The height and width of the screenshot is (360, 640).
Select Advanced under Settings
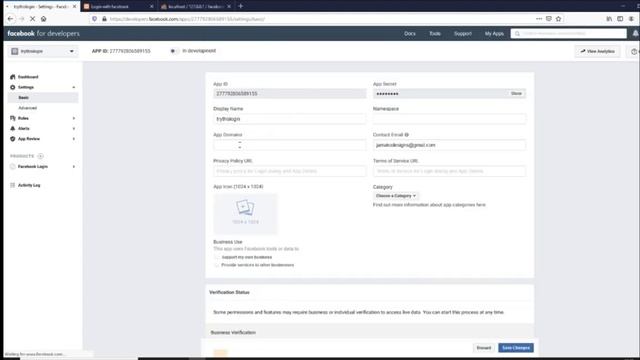pyautogui.click(x=27, y=108)
